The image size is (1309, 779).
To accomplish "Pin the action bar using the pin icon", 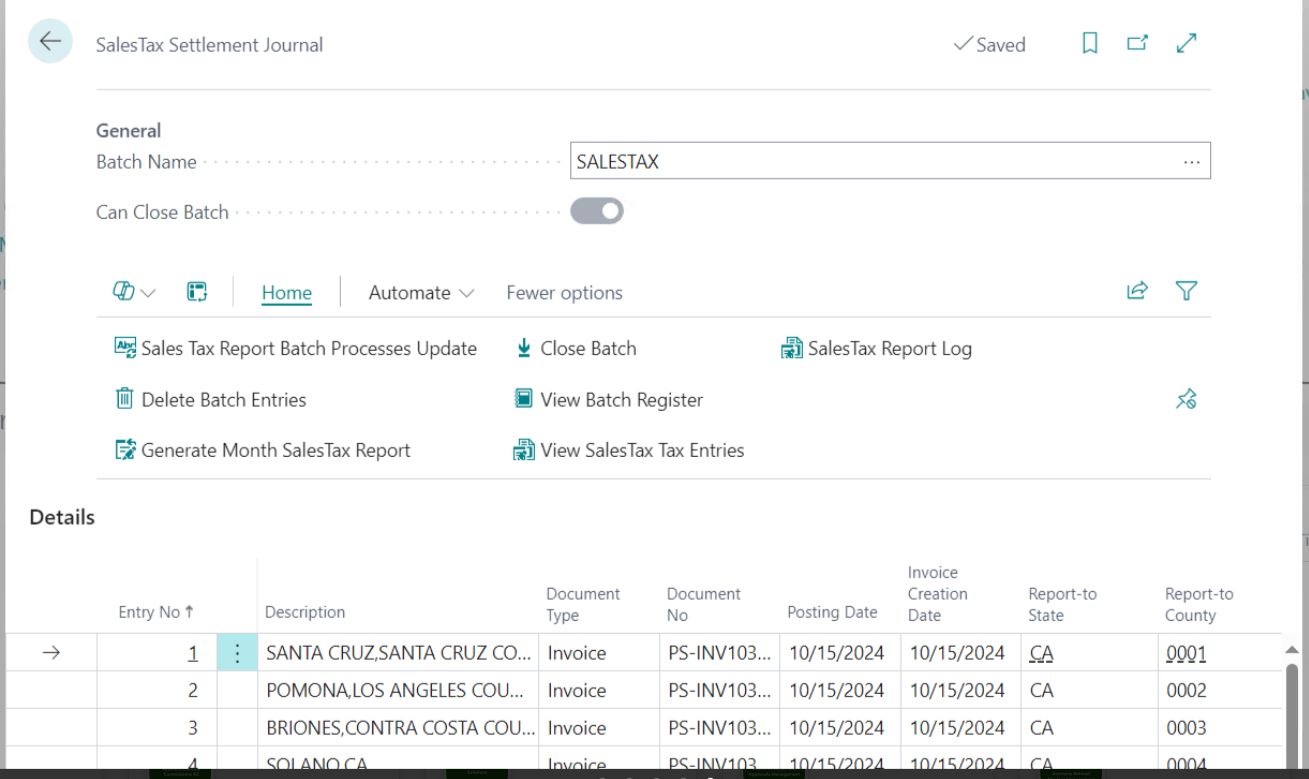I will click(x=1186, y=399).
